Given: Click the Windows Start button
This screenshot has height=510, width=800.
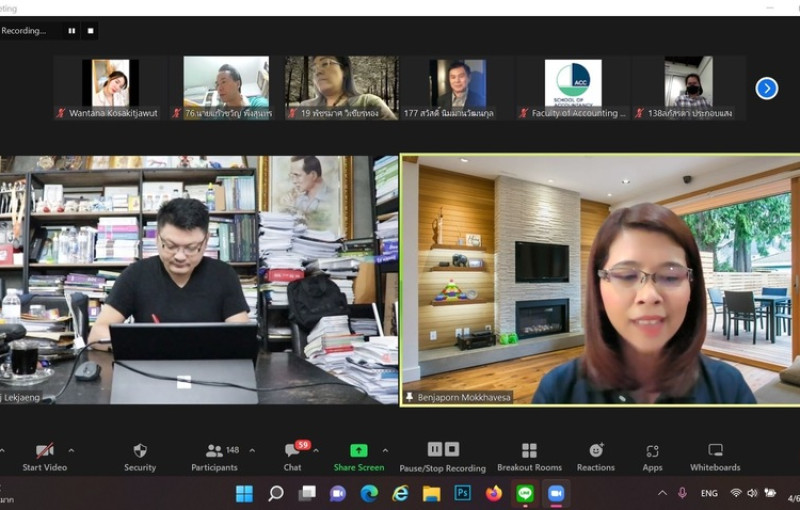Looking at the screenshot, I should tap(244, 493).
